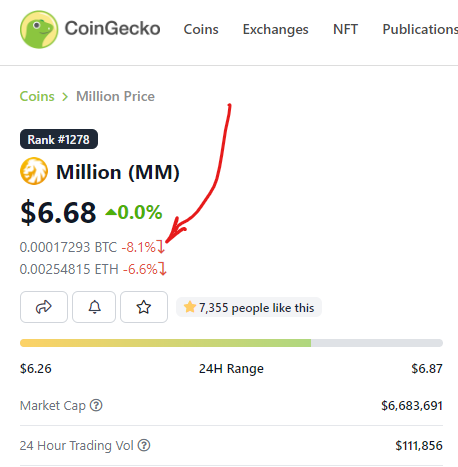
Task: Click the Rank #1278 badge
Action: pos(59,139)
